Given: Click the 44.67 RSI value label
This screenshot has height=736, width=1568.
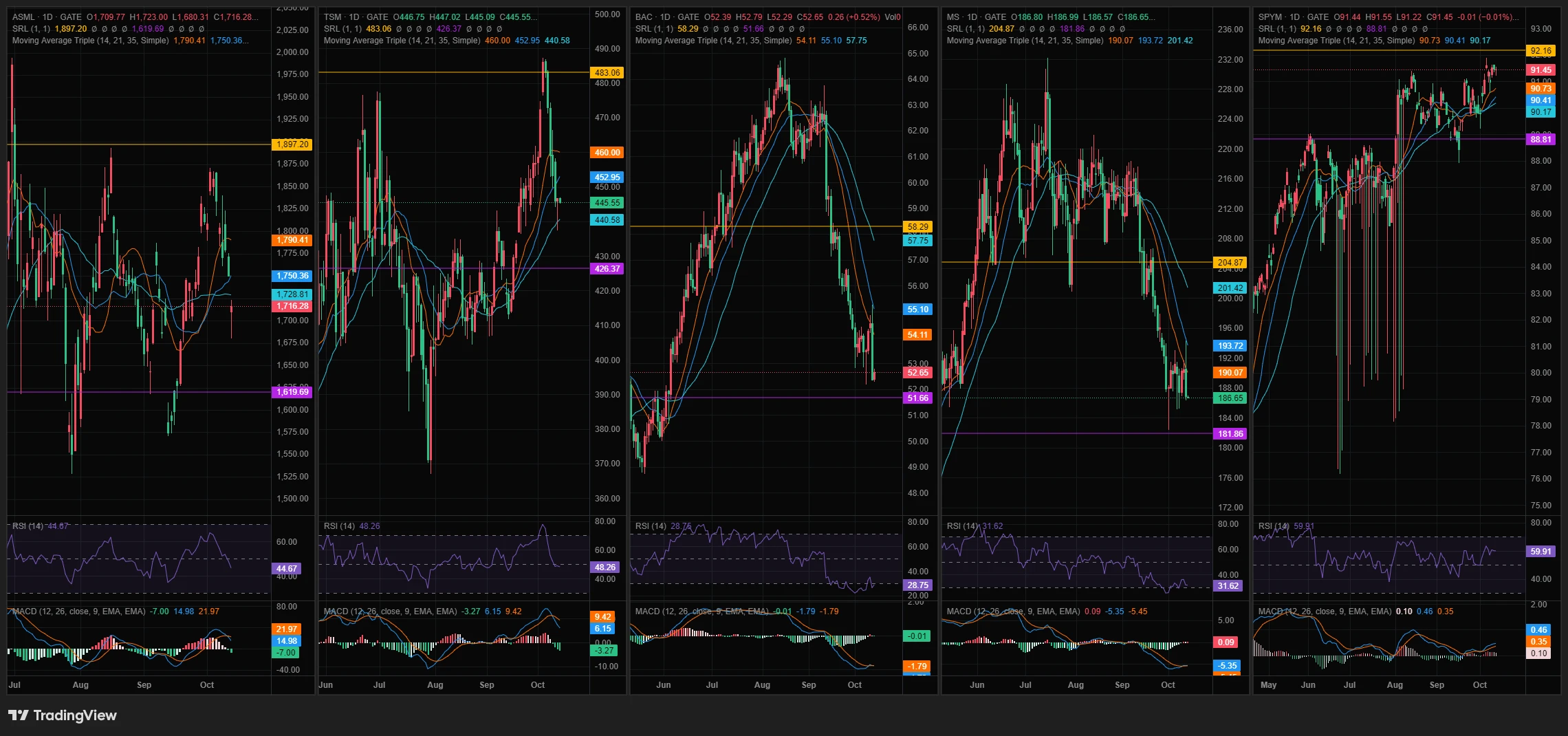Looking at the screenshot, I should click(287, 569).
